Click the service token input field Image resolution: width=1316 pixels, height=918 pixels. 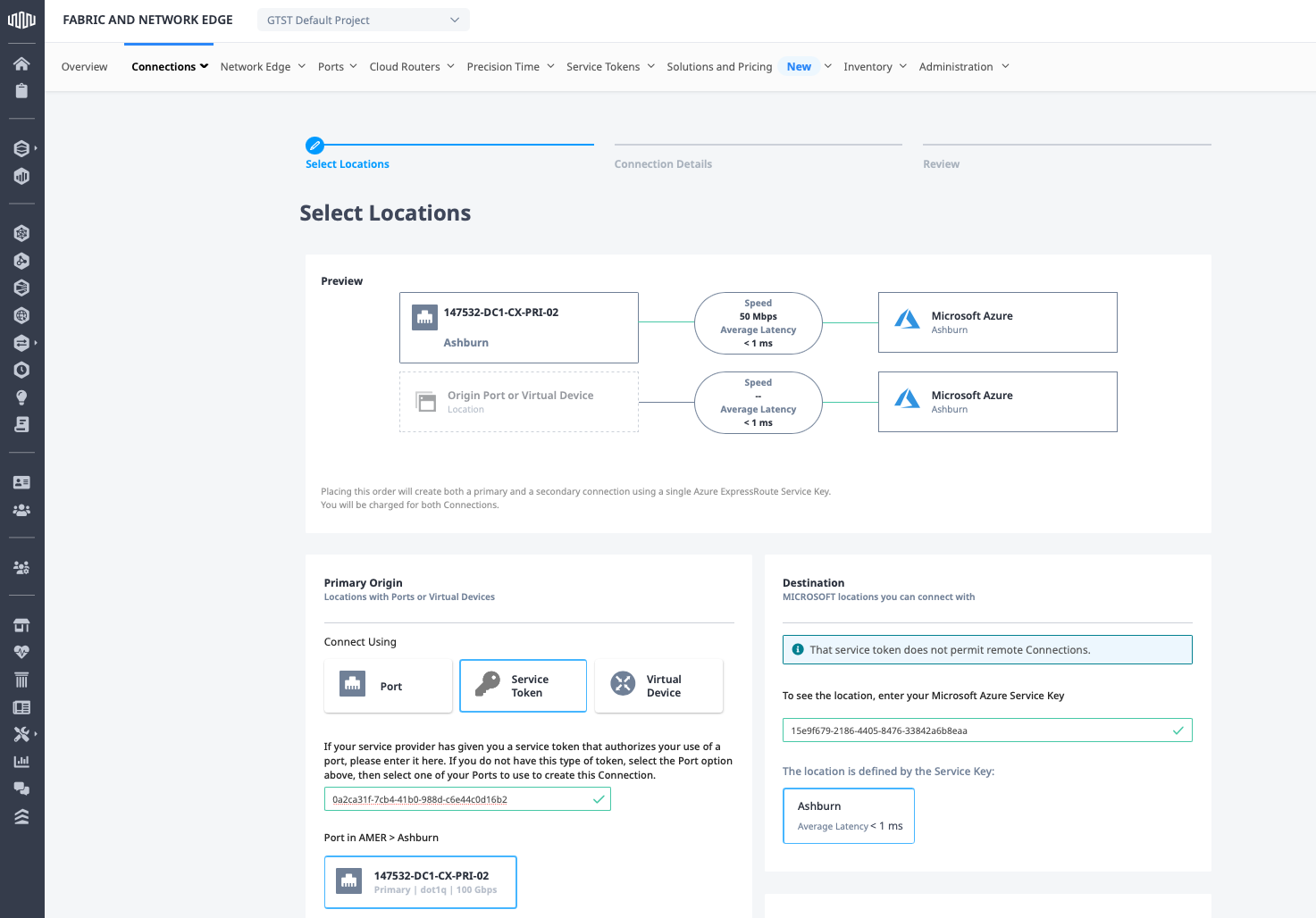pos(467,799)
